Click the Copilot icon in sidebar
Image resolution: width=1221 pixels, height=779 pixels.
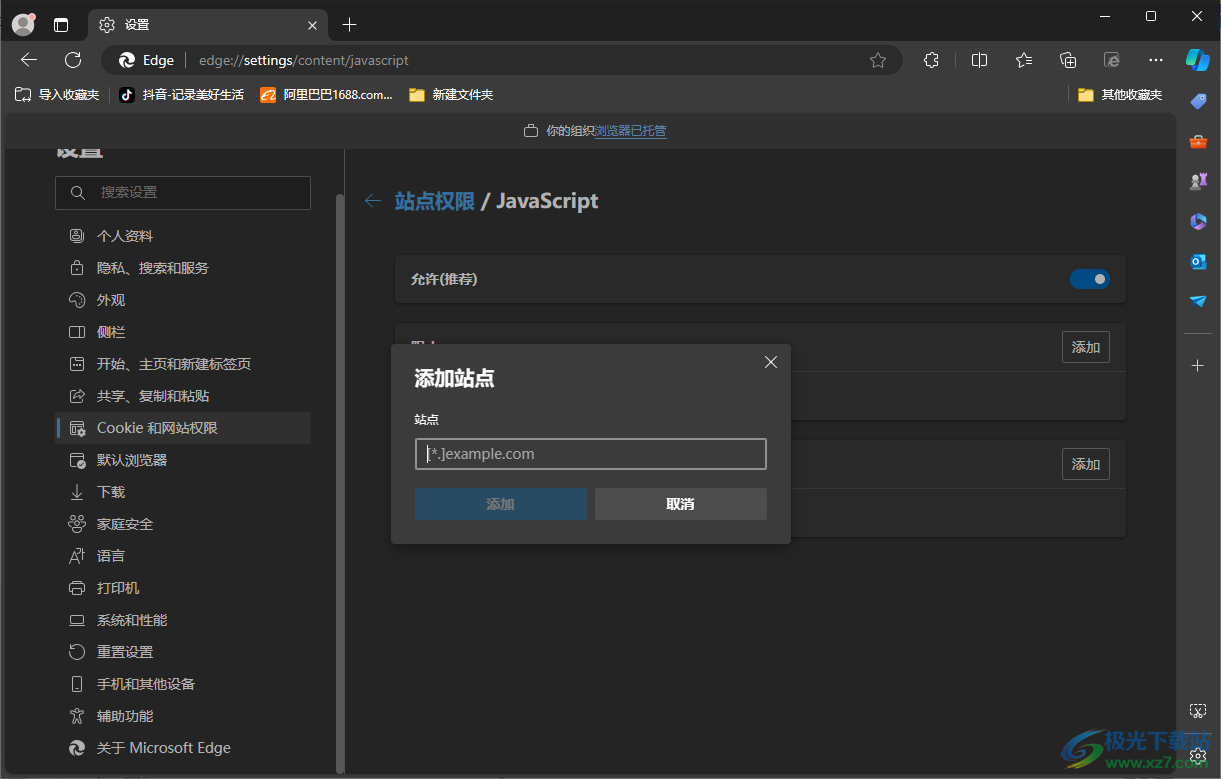(x=1197, y=59)
